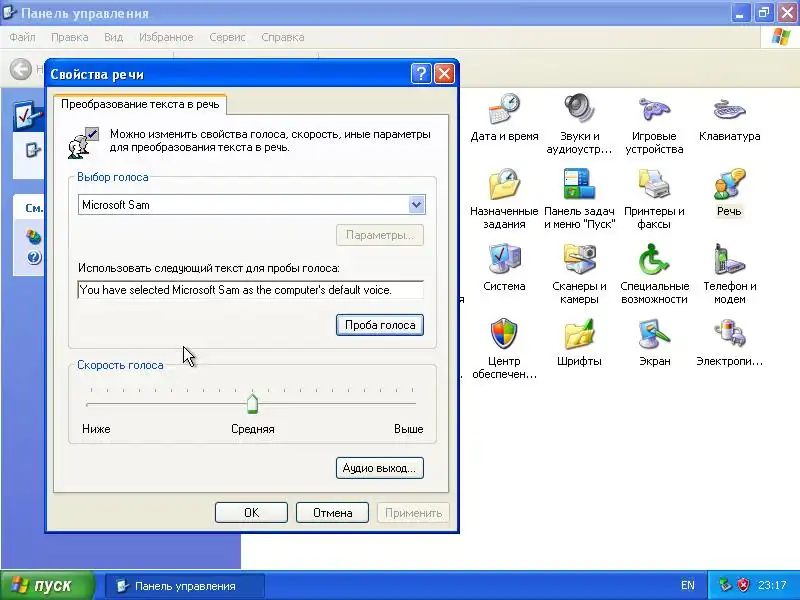This screenshot has width=800, height=600.
Task: Click the EN language indicator
Action: [687, 585]
